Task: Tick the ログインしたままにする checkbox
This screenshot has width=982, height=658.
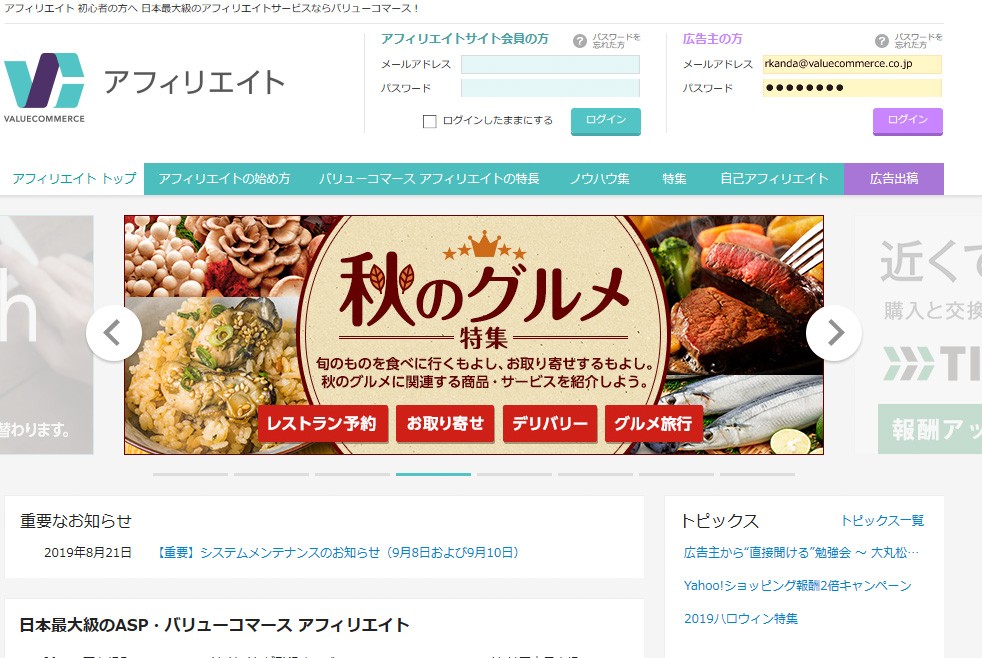Action: (x=430, y=121)
